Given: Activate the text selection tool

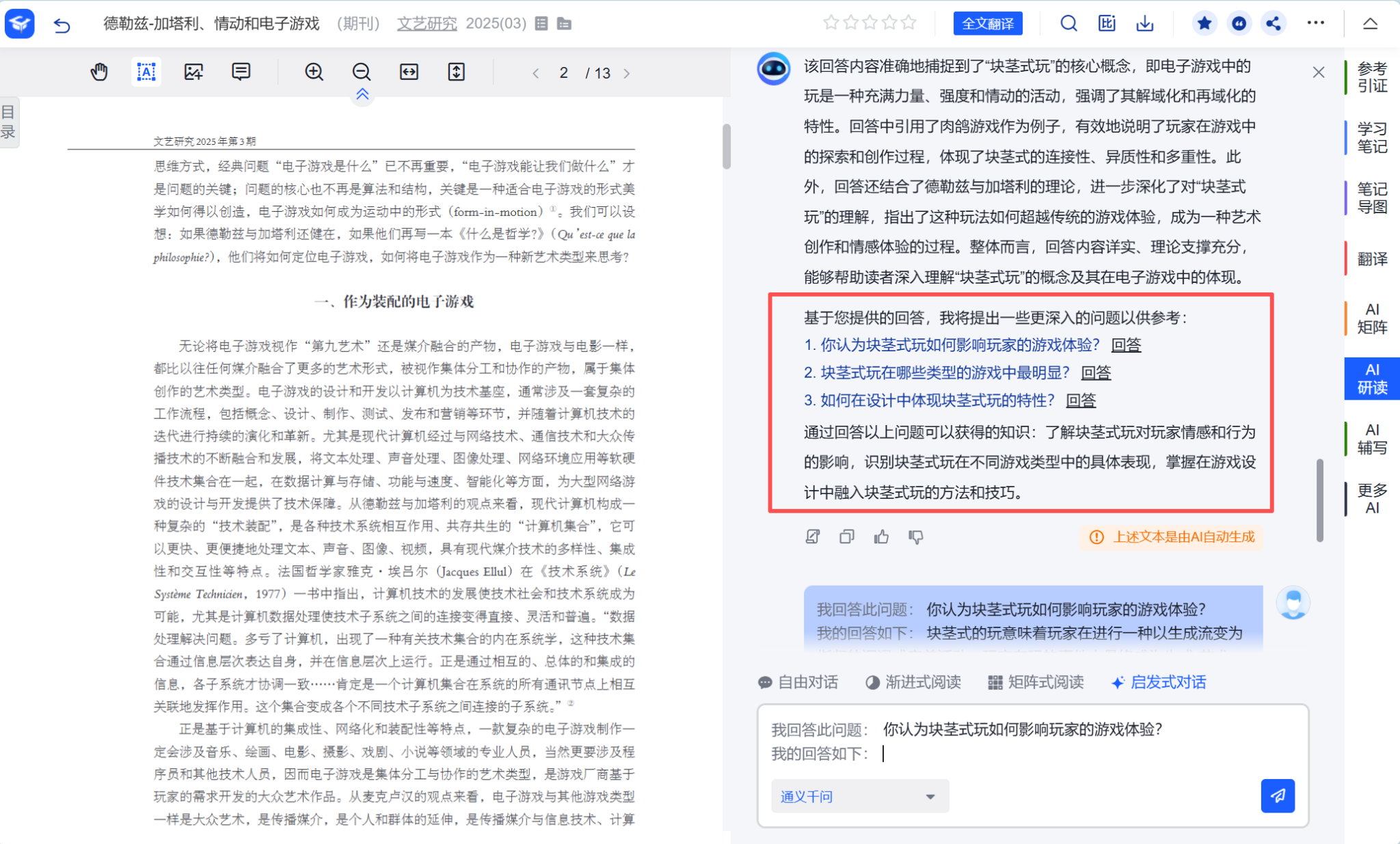Looking at the screenshot, I should (x=146, y=72).
